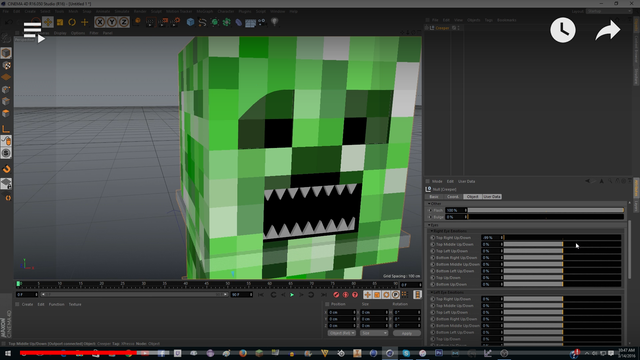
Task: Adjust the Flash slider
Action: (x=546, y=210)
